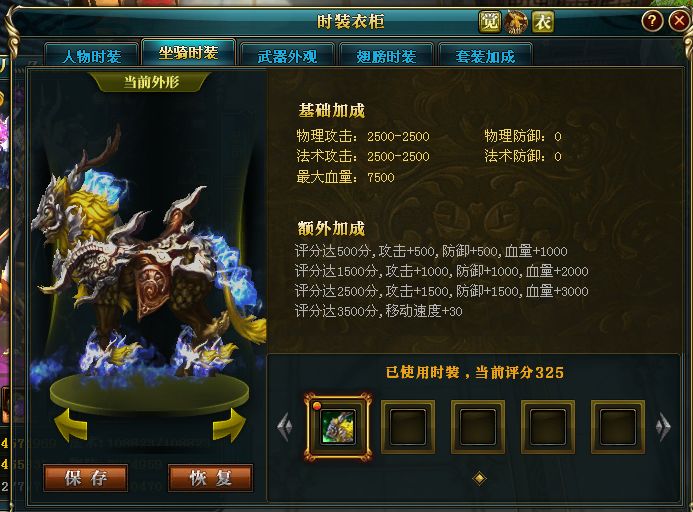This screenshot has height=512, width=693.
Task: Click the 保存 save button
Action: coord(86,478)
